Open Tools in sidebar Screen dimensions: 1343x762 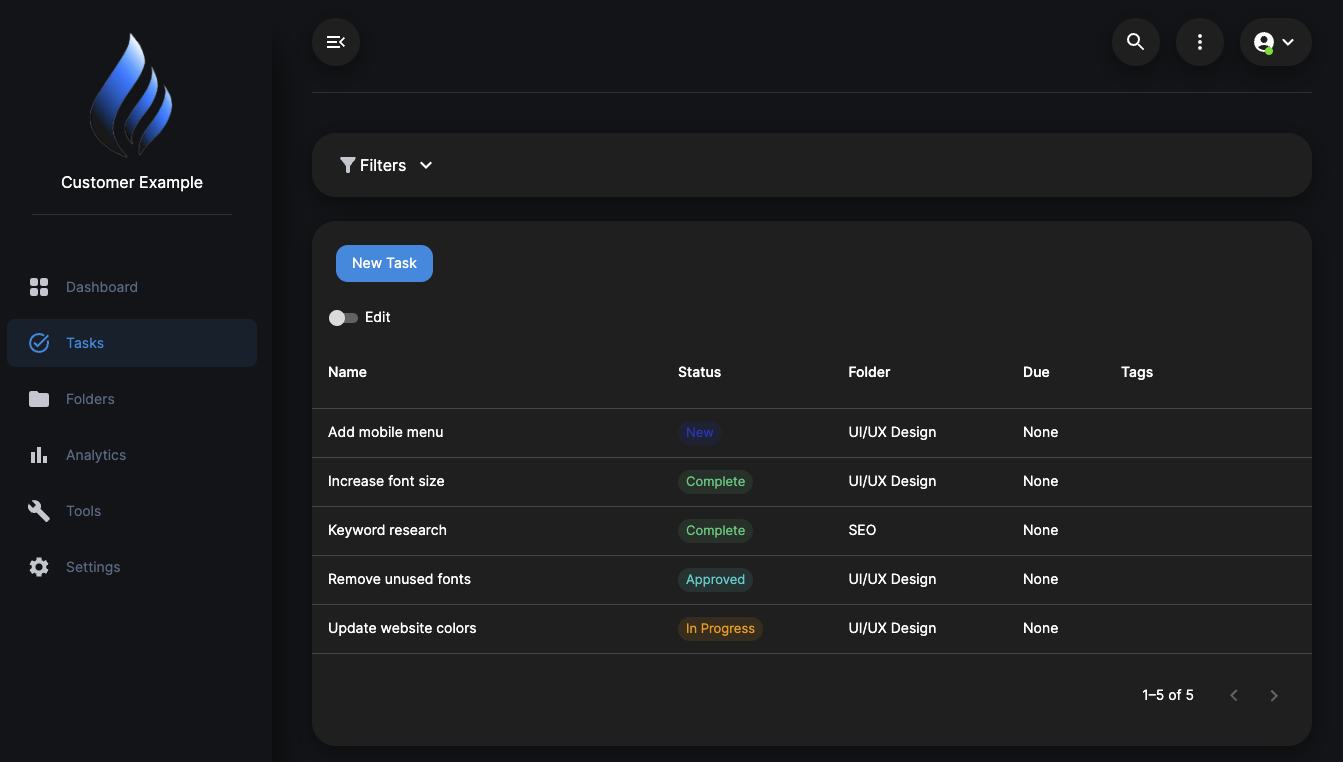click(132, 511)
